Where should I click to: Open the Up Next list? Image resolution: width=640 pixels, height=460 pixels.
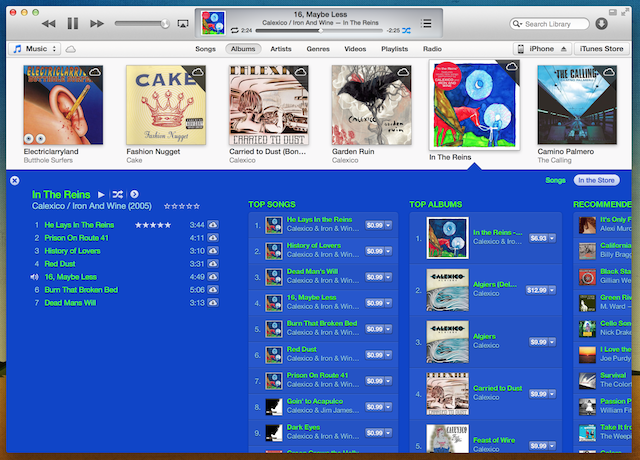click(427, 22)
